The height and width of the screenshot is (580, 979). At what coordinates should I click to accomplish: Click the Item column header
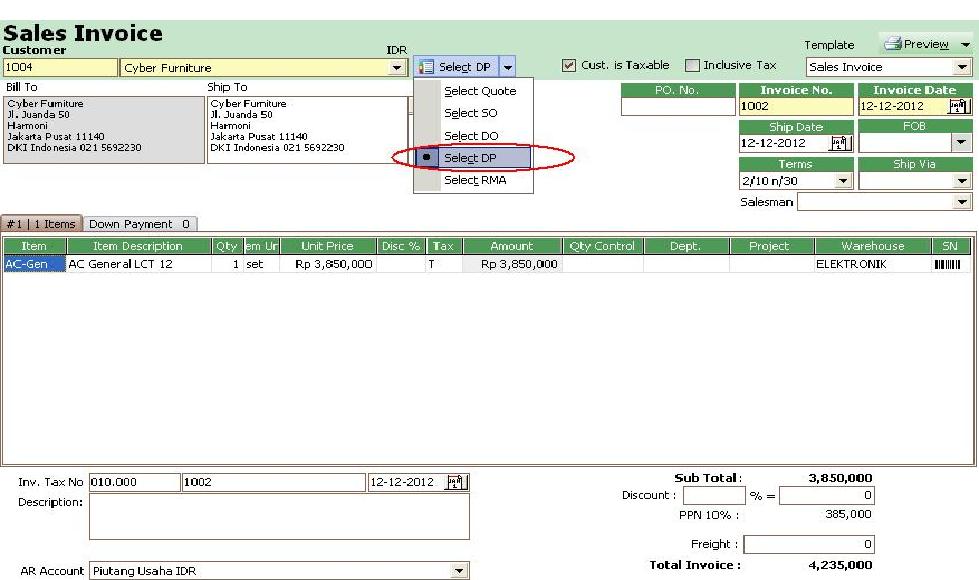tap(34, 246)
